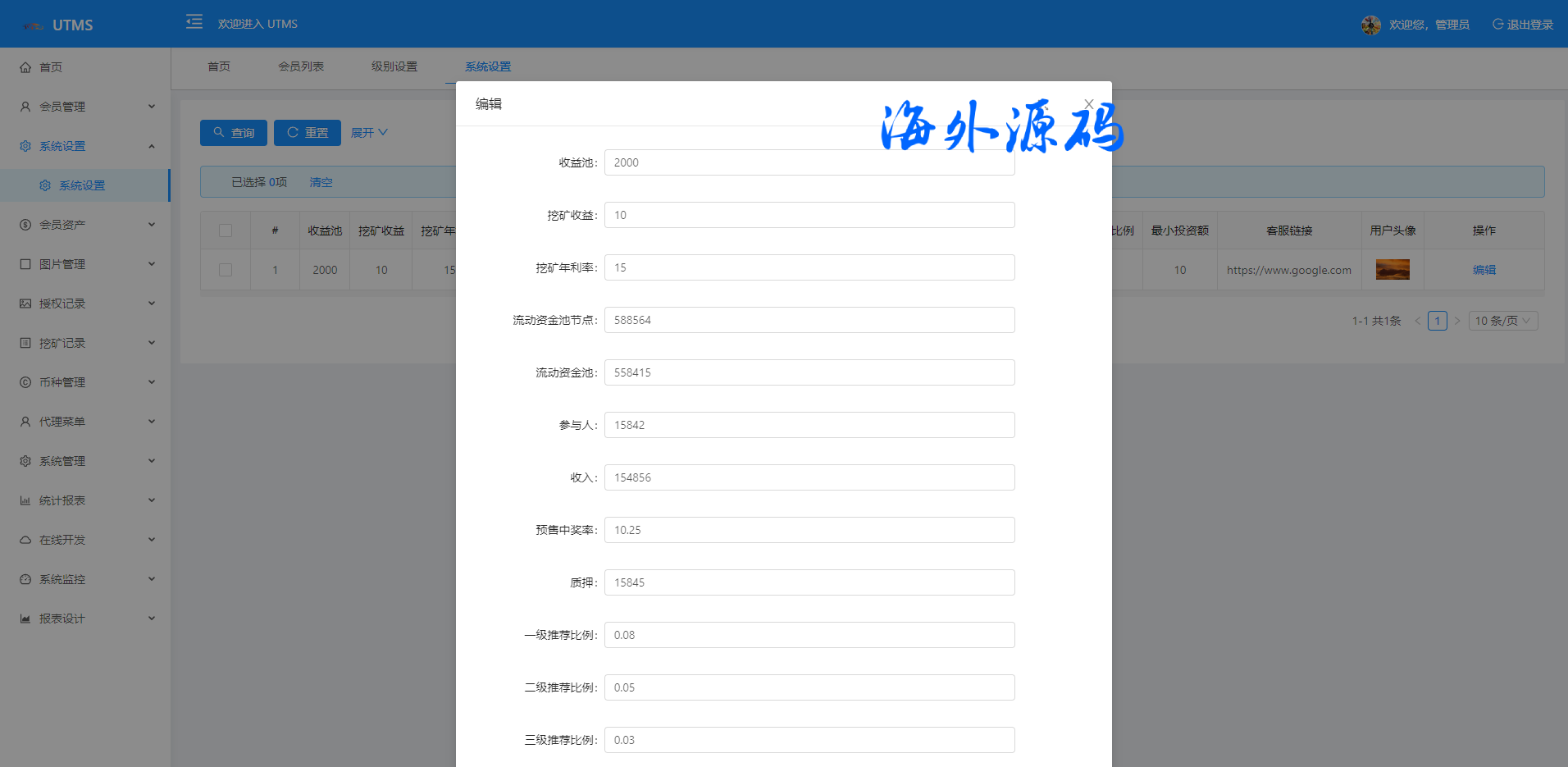Click the 查询 search button
Viewport: 1568px width, 767px height.
(x=234, y=133)
